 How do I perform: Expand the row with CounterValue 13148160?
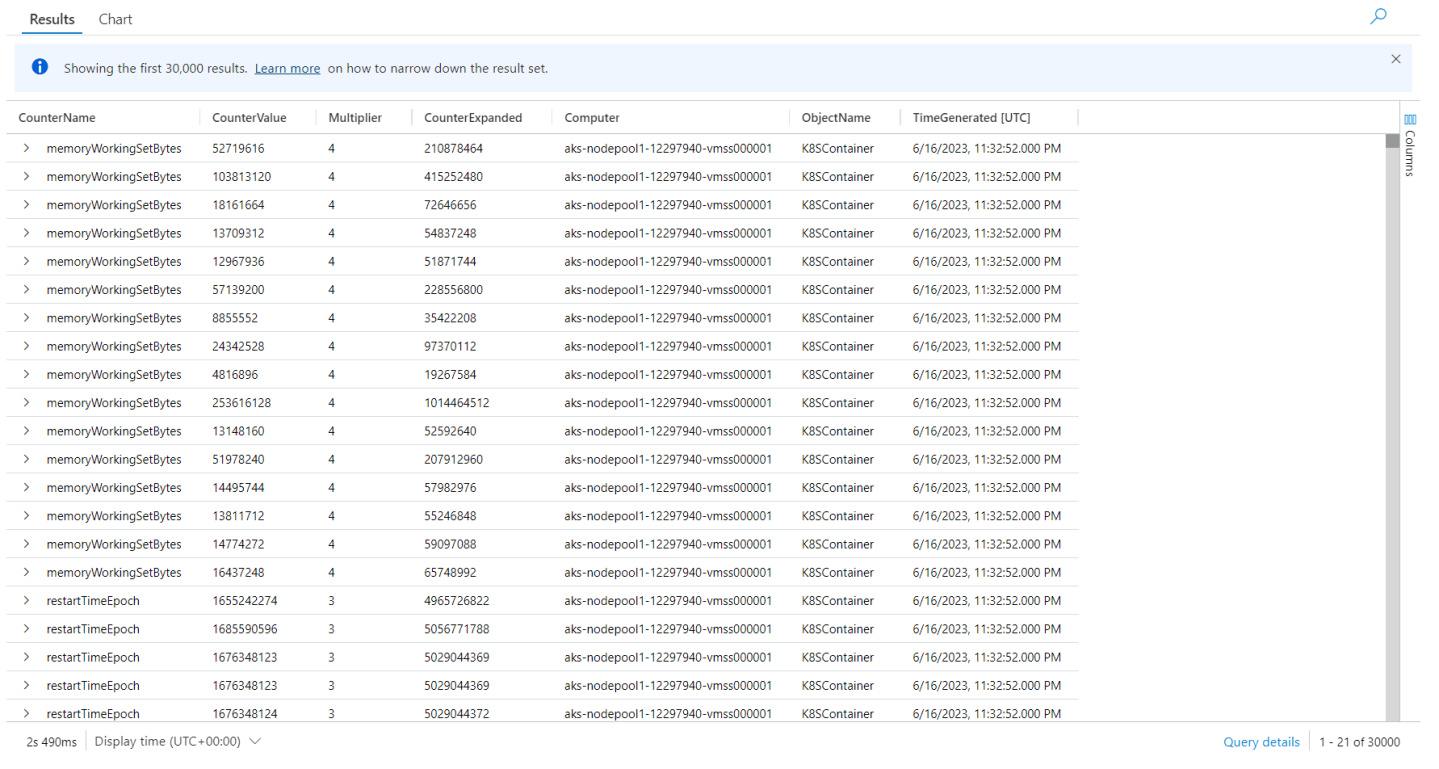(x=26, y=431)
